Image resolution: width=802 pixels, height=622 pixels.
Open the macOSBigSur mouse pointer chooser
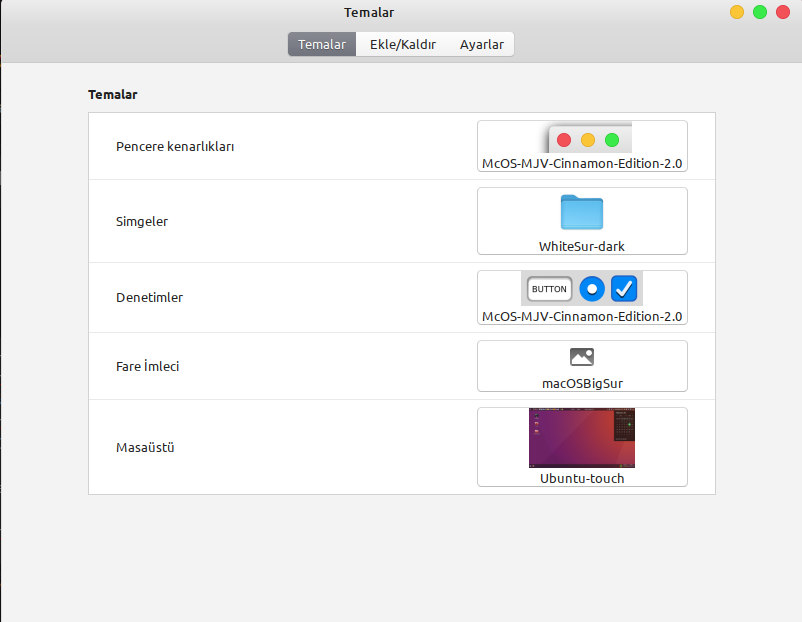pyautogui.click(x=582, y=366)
